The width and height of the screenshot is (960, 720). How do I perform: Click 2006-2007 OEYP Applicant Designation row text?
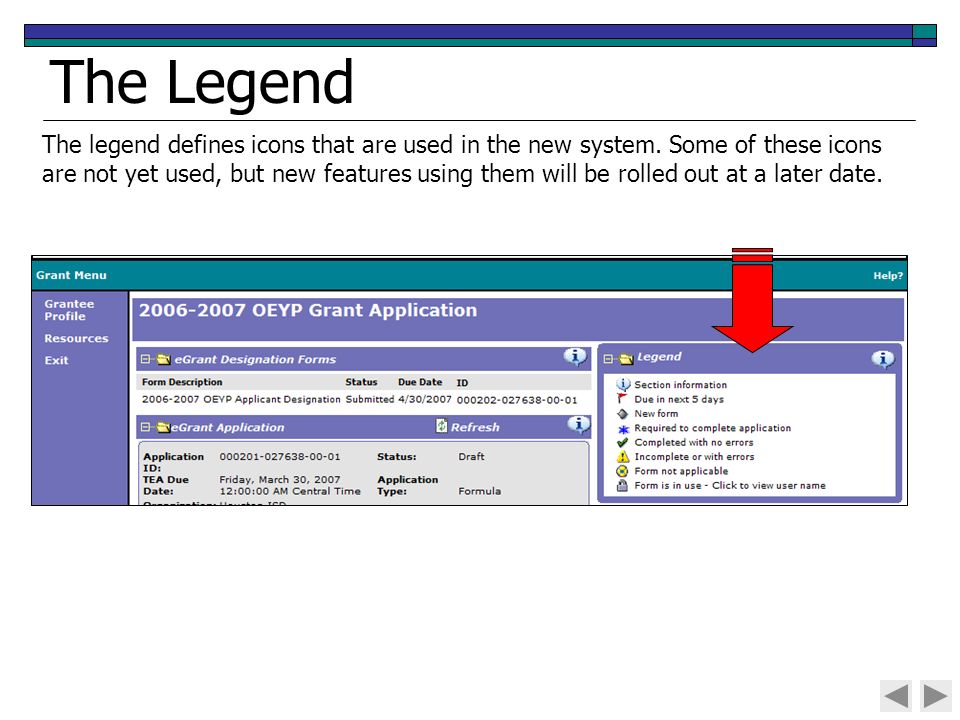241,399
